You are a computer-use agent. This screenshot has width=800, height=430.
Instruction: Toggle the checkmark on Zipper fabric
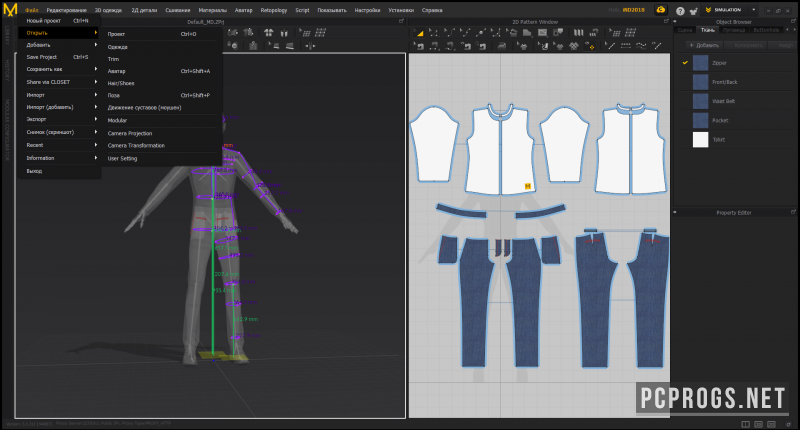tap(685, 63)
